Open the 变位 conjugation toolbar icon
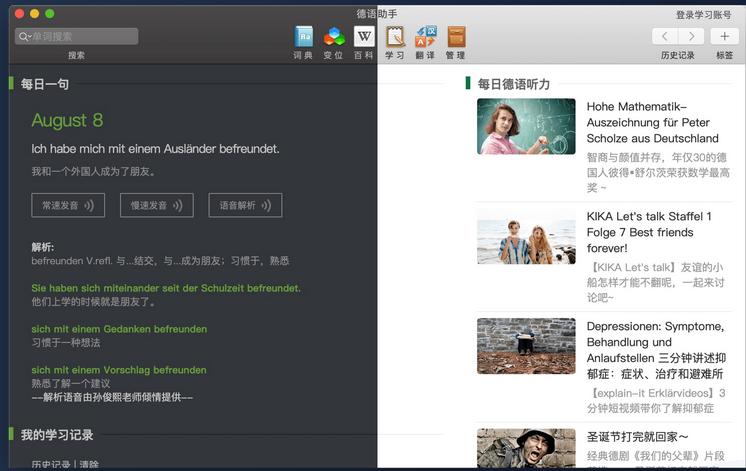This screenshot has width=746, height=471. tap(333, 37)
